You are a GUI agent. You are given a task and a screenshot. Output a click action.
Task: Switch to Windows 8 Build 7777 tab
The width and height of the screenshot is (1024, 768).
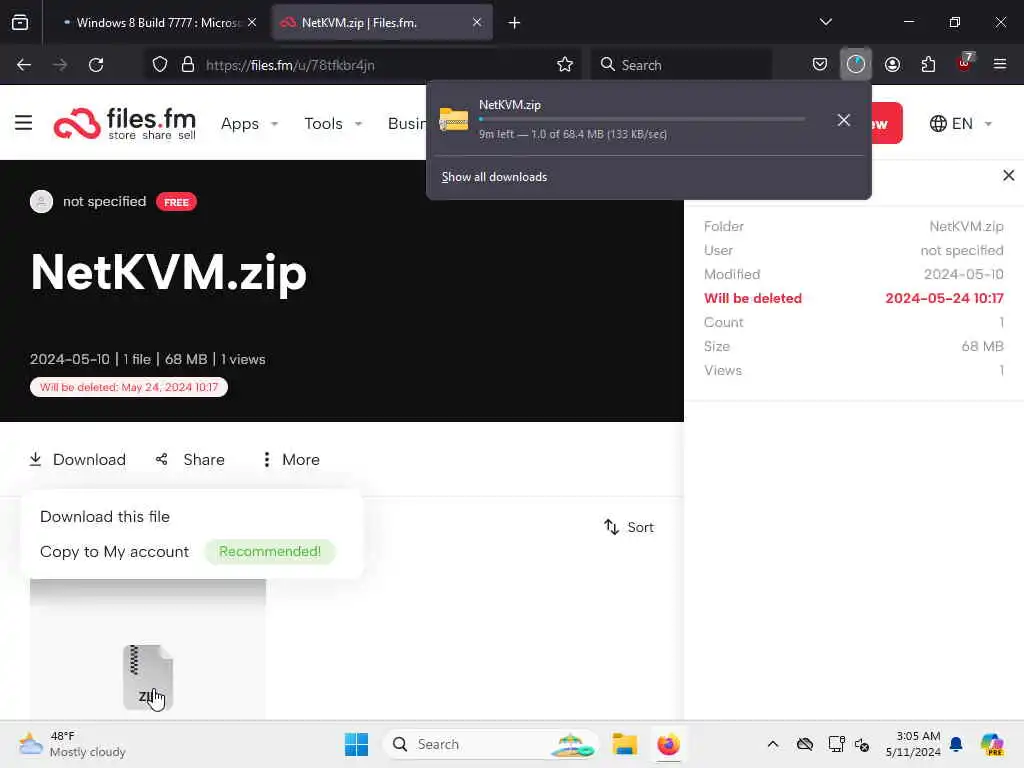tap(159, 22)
